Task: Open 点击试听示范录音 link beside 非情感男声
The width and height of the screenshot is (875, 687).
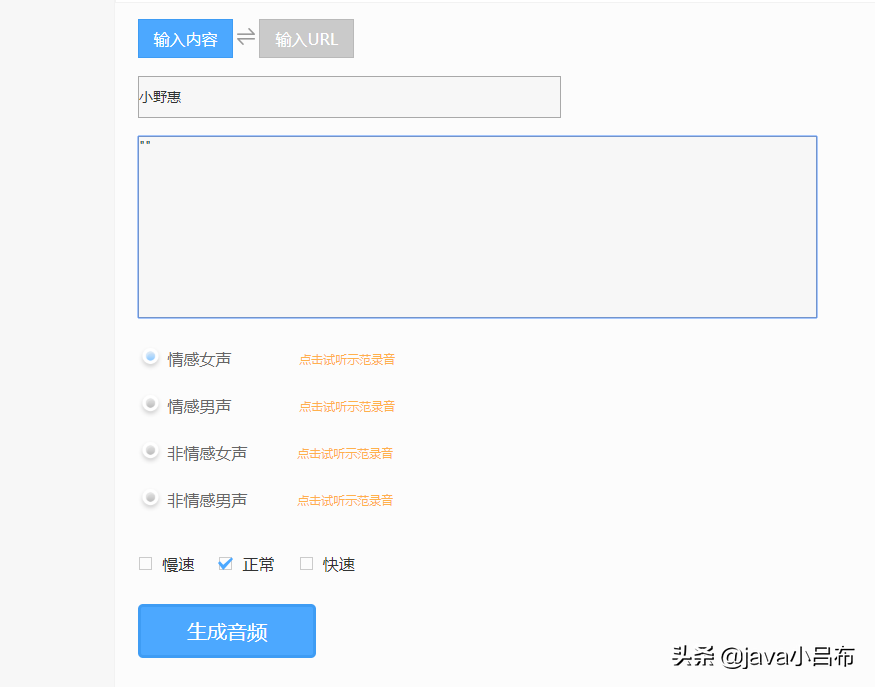Action: (345, 501)
